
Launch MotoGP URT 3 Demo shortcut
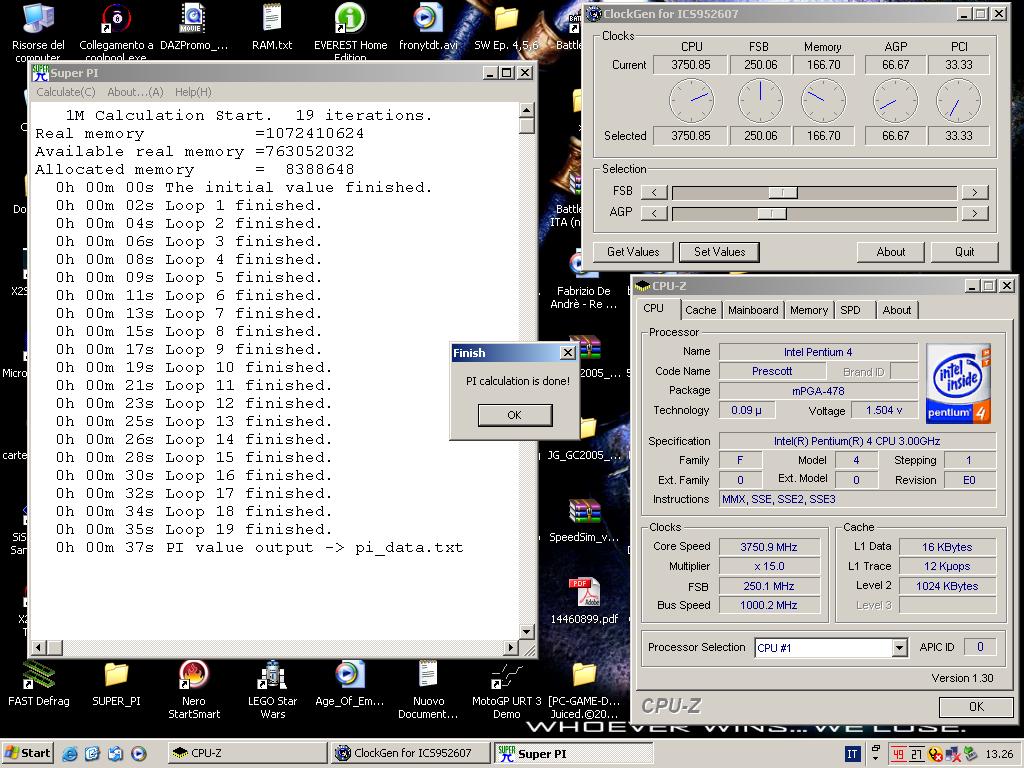[x=506, y=676]
